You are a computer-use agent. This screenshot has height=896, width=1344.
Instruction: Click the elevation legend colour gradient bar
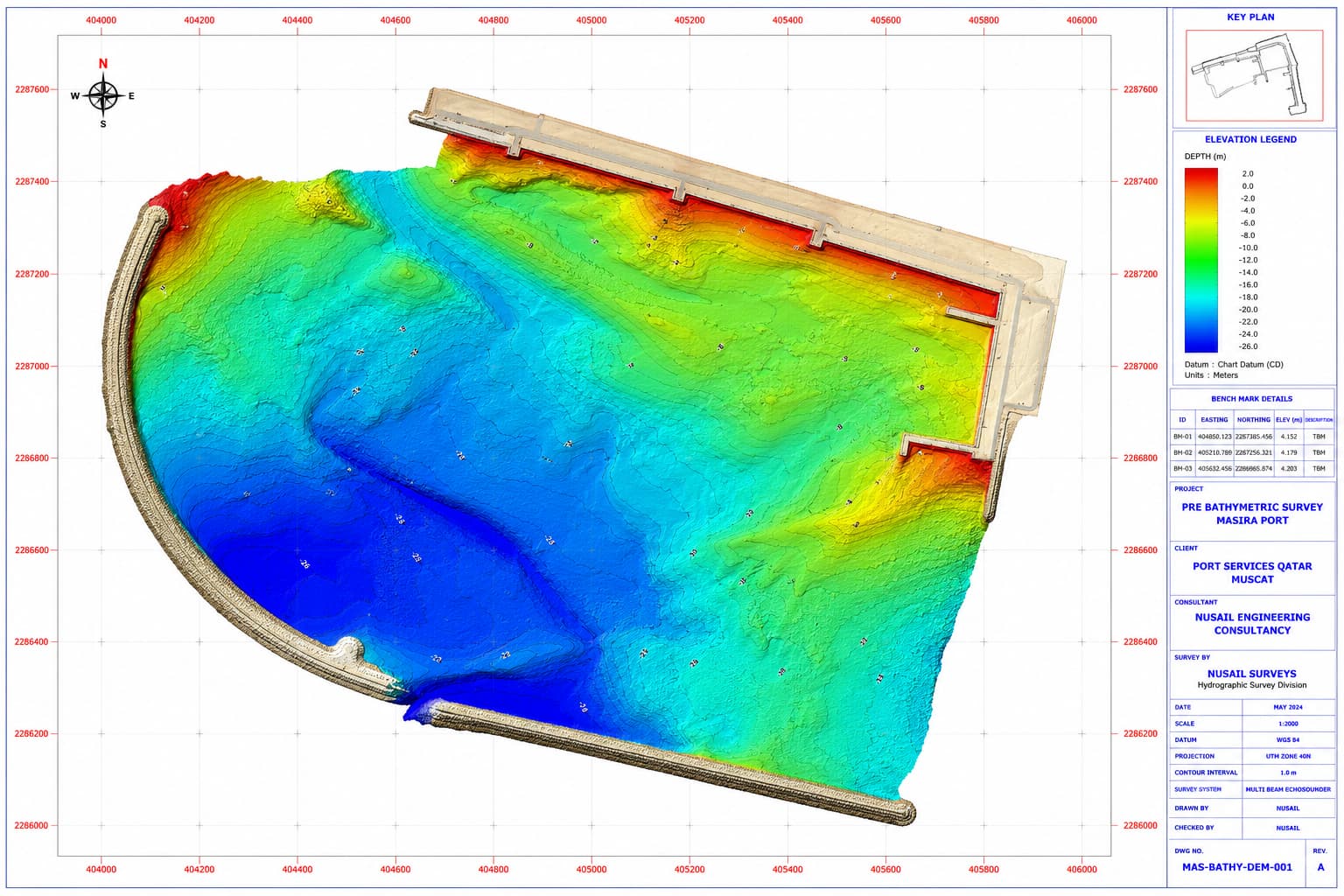[x=1200, y=260]
